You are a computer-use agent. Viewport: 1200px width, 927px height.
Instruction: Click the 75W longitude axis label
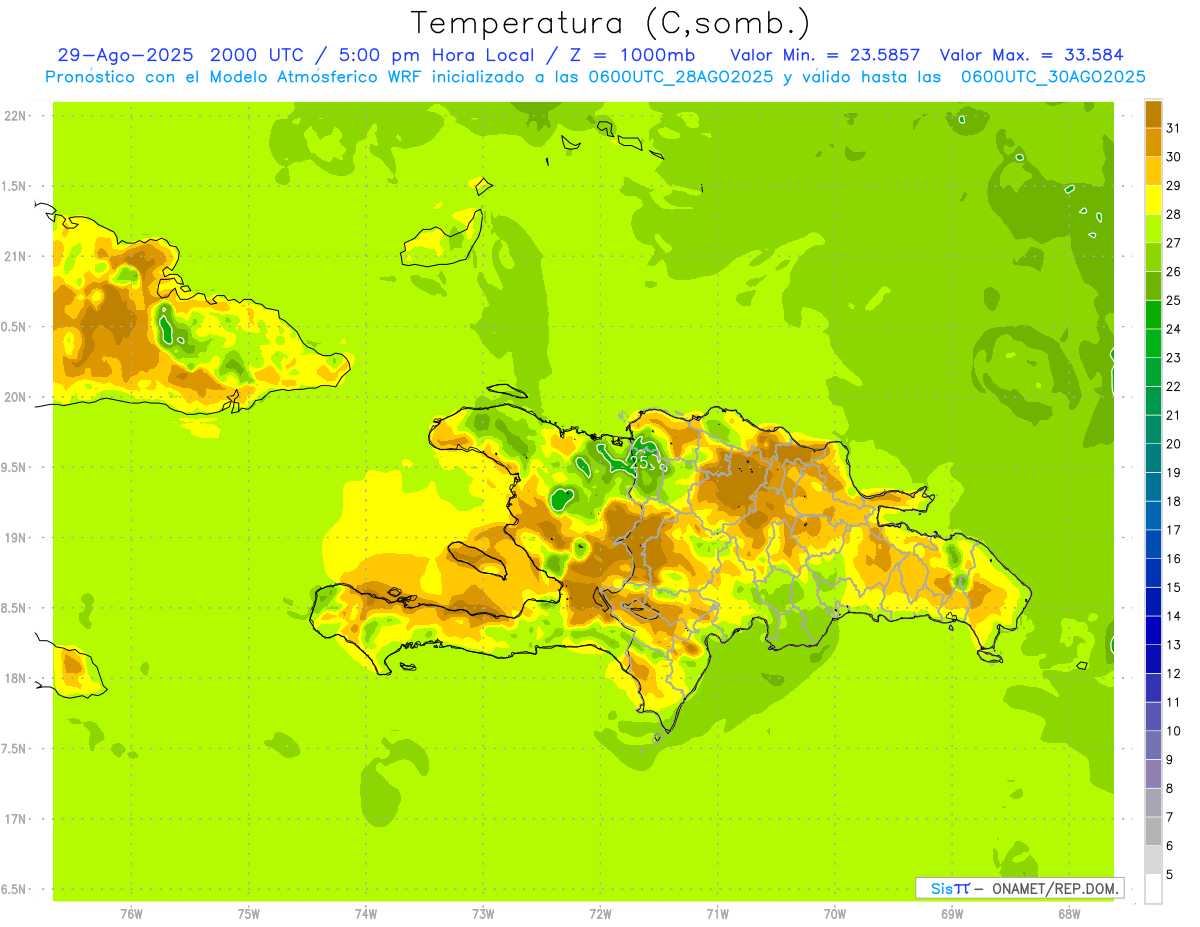(248, 914)
